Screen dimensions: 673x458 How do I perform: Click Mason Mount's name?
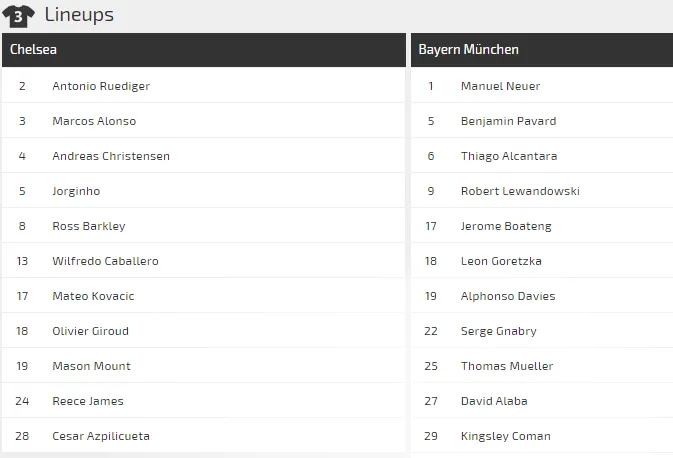point(91,366)
